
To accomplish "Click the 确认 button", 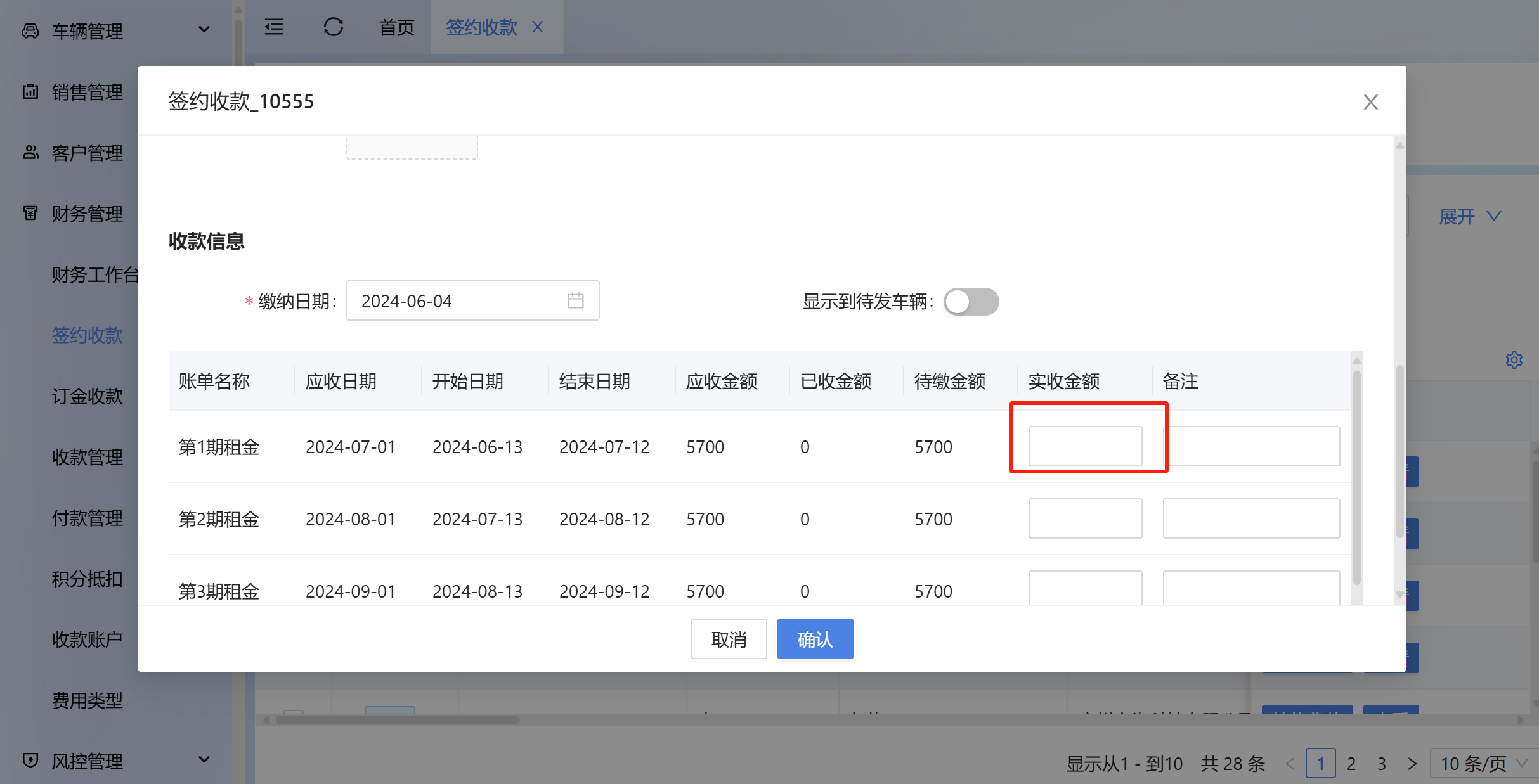I will pos(815,639).
